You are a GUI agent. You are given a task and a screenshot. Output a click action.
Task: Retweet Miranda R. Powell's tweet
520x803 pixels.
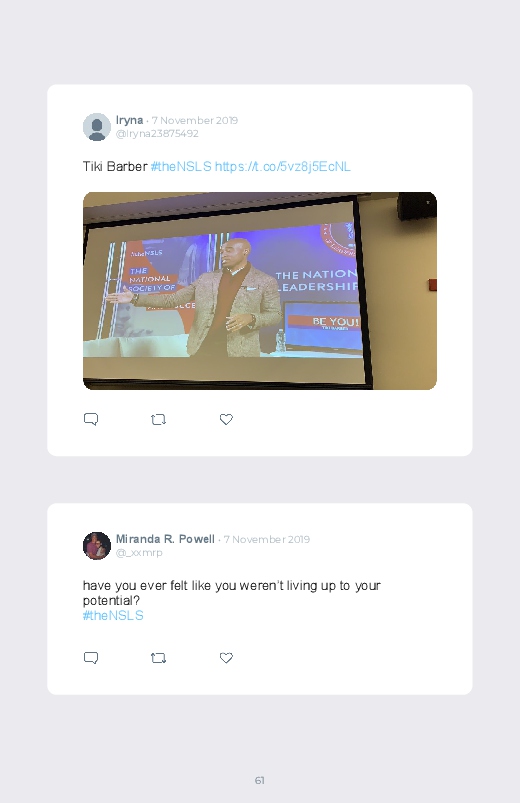[158, 658]
